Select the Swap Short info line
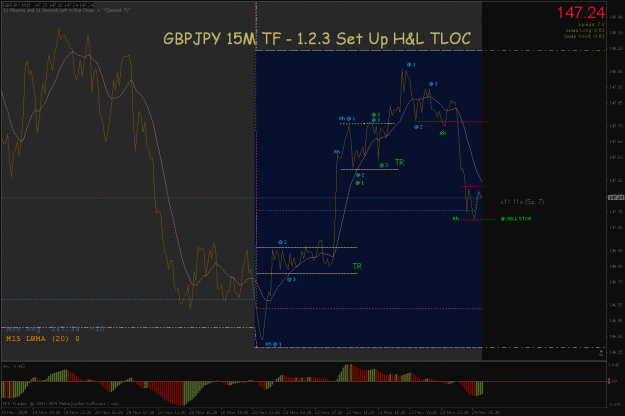Image resolution: width=625 pixels, height=416 pixels. click(x=584, y=36)
